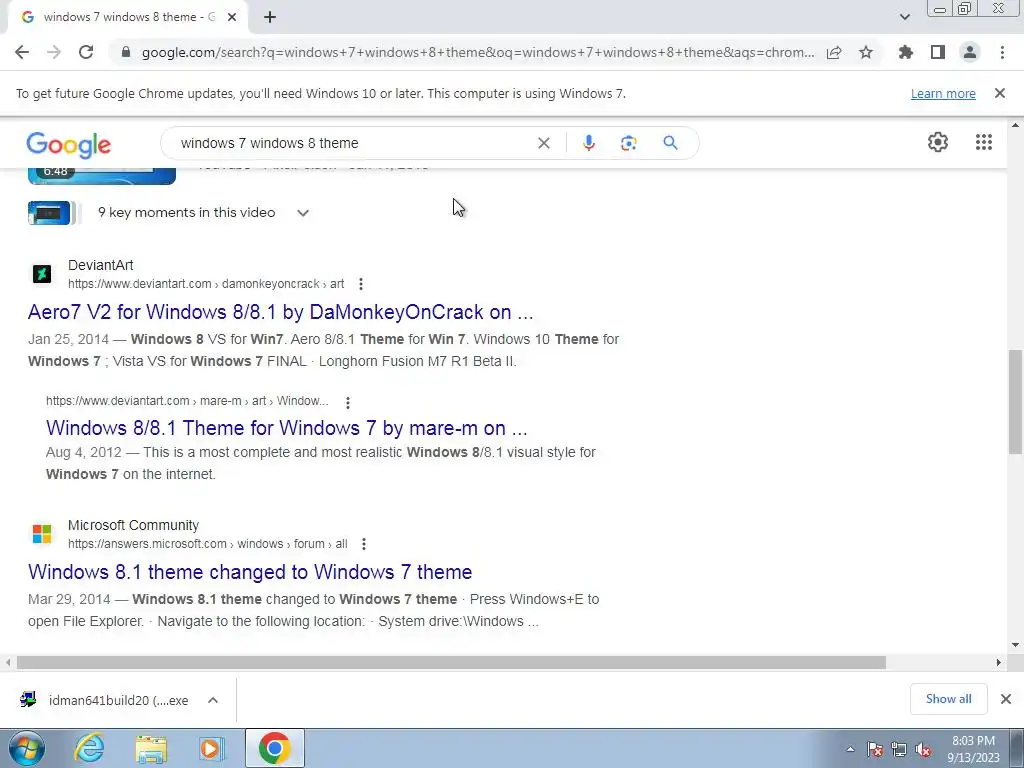The height and width of the screenshot is (768, 1024).
Task: Bookmark this tab with the star
Action: tap(866, 52)
